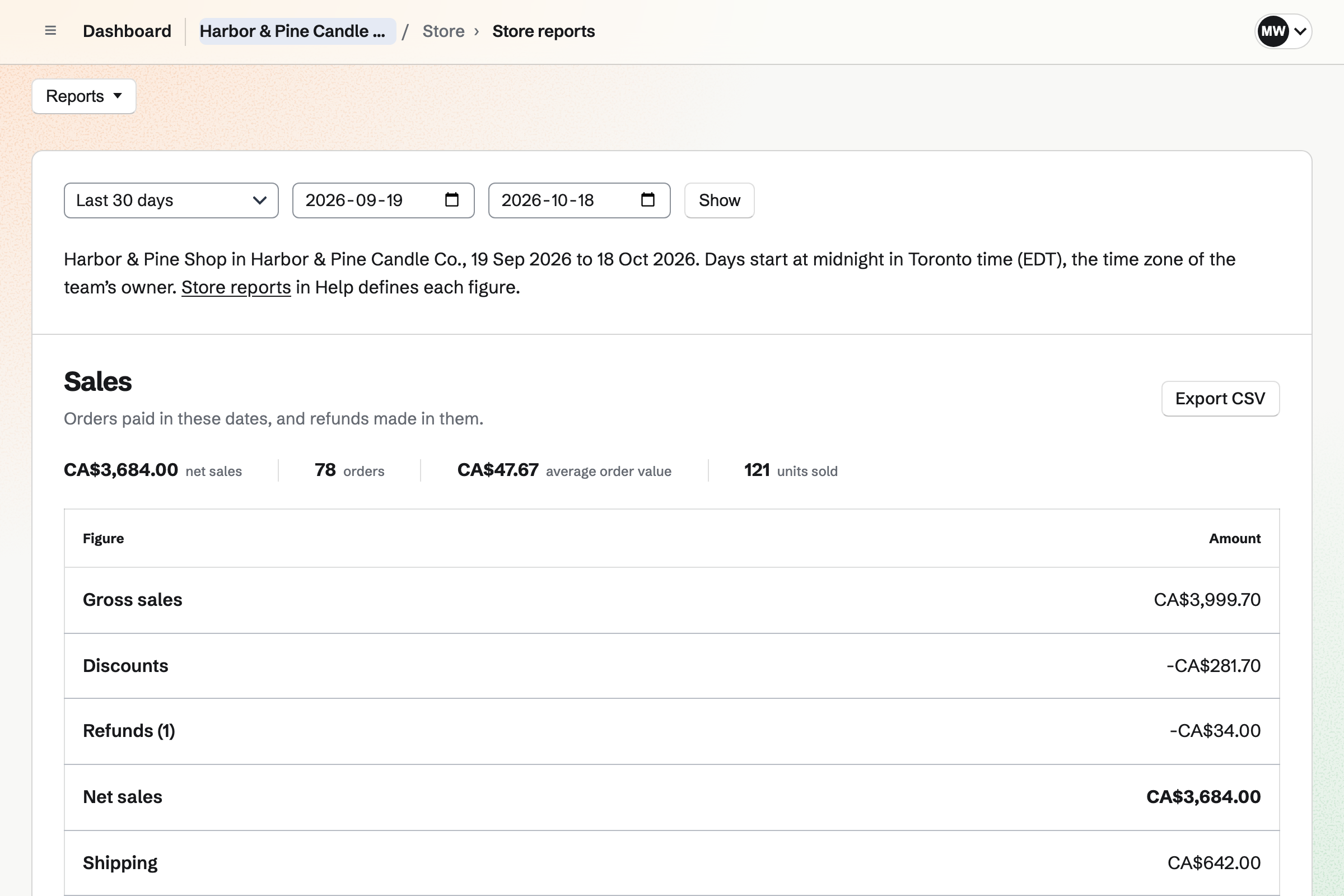Expand the account menu chevron
Screen dimensions: 1344x896
(x=1300, y=31)
